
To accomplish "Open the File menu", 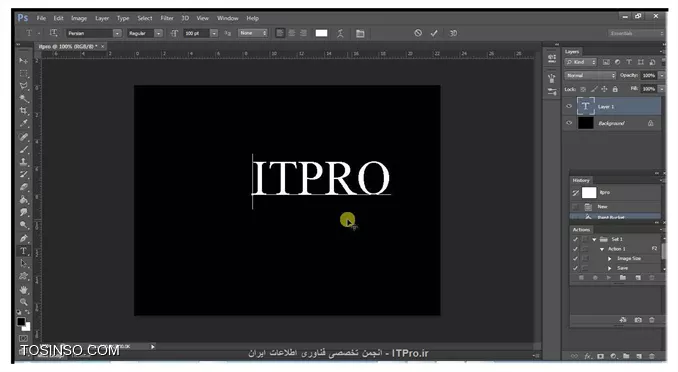I will click(x=41, y=18).
